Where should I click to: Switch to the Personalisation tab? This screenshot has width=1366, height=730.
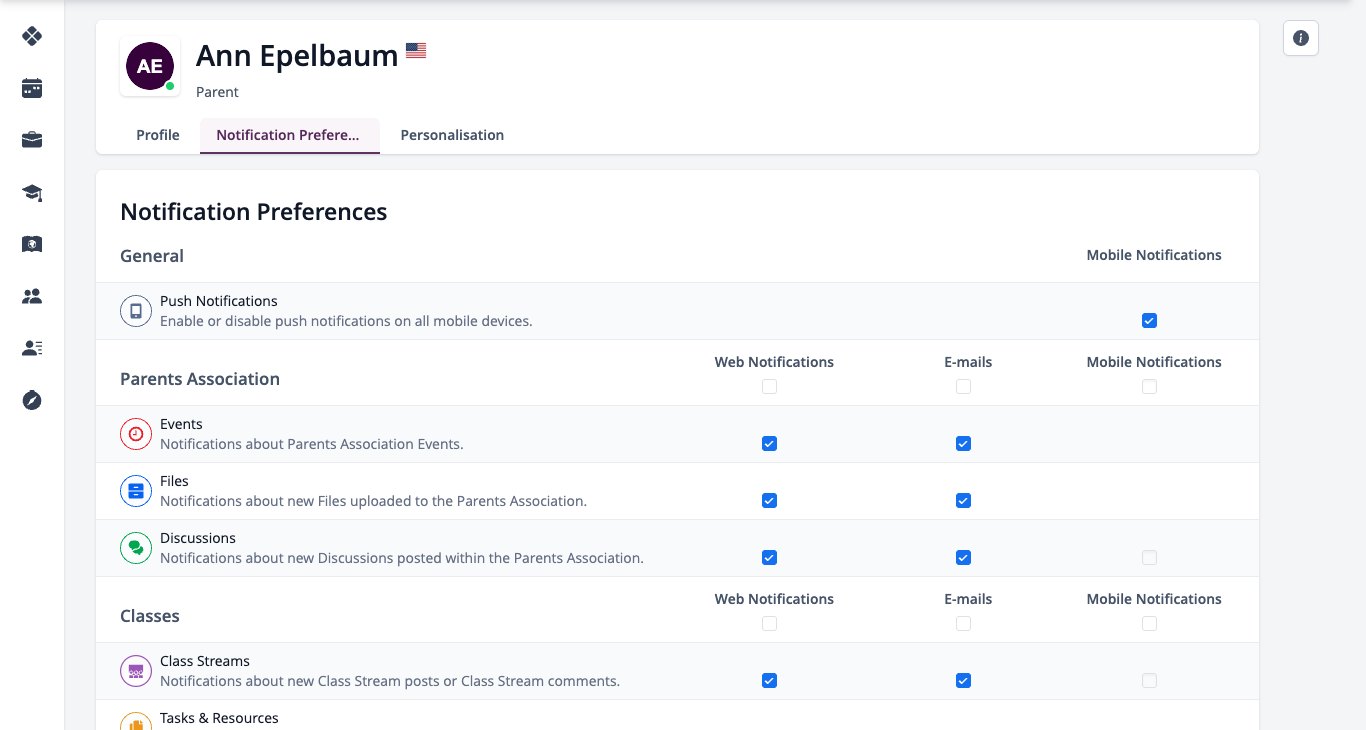point(452,135)
